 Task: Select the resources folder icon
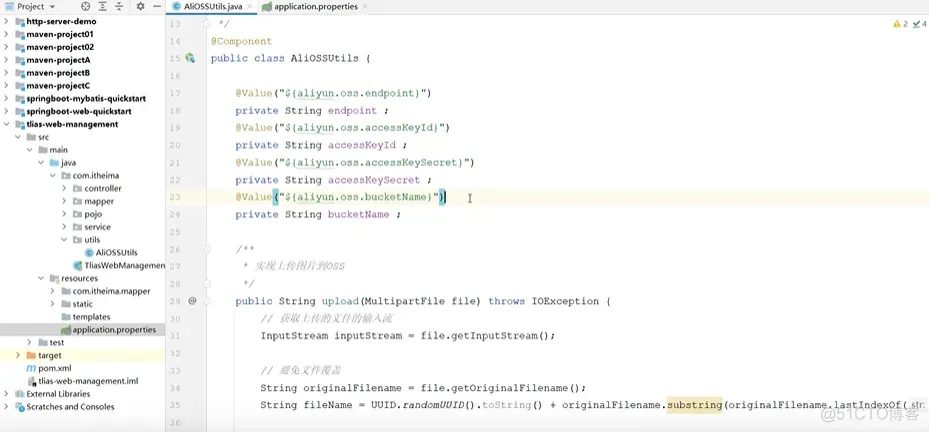[54, 279]
